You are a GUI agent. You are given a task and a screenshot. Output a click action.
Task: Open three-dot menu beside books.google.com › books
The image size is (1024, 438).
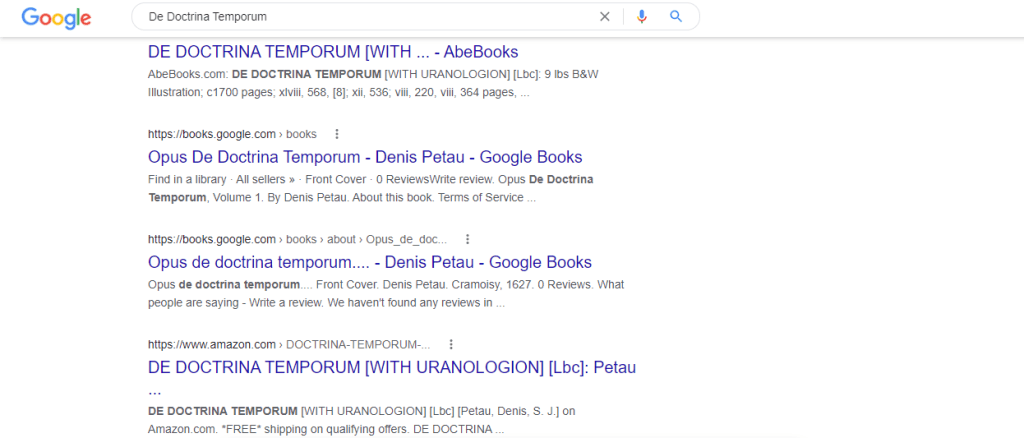337,134
